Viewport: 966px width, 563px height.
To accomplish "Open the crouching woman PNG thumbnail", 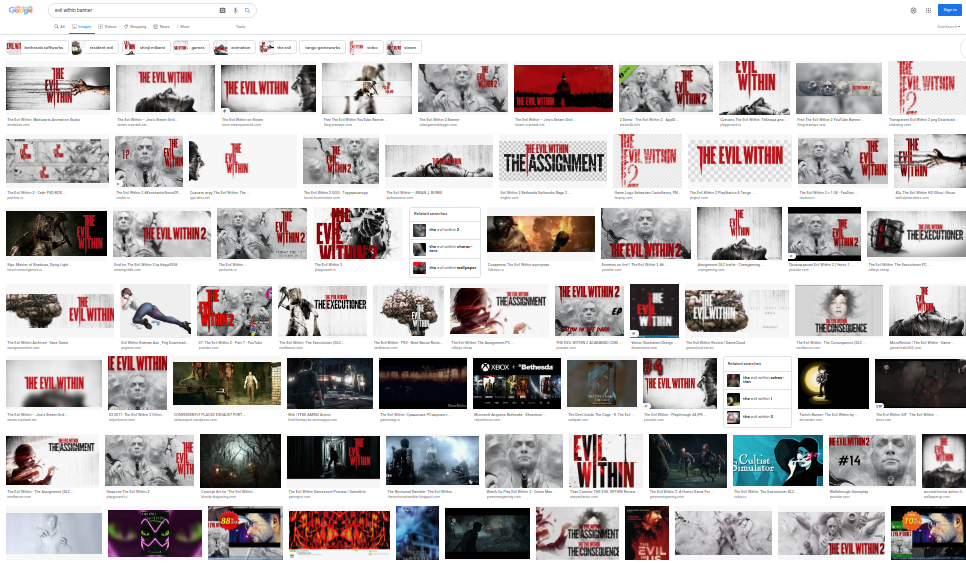I will [x=155, y=310].
